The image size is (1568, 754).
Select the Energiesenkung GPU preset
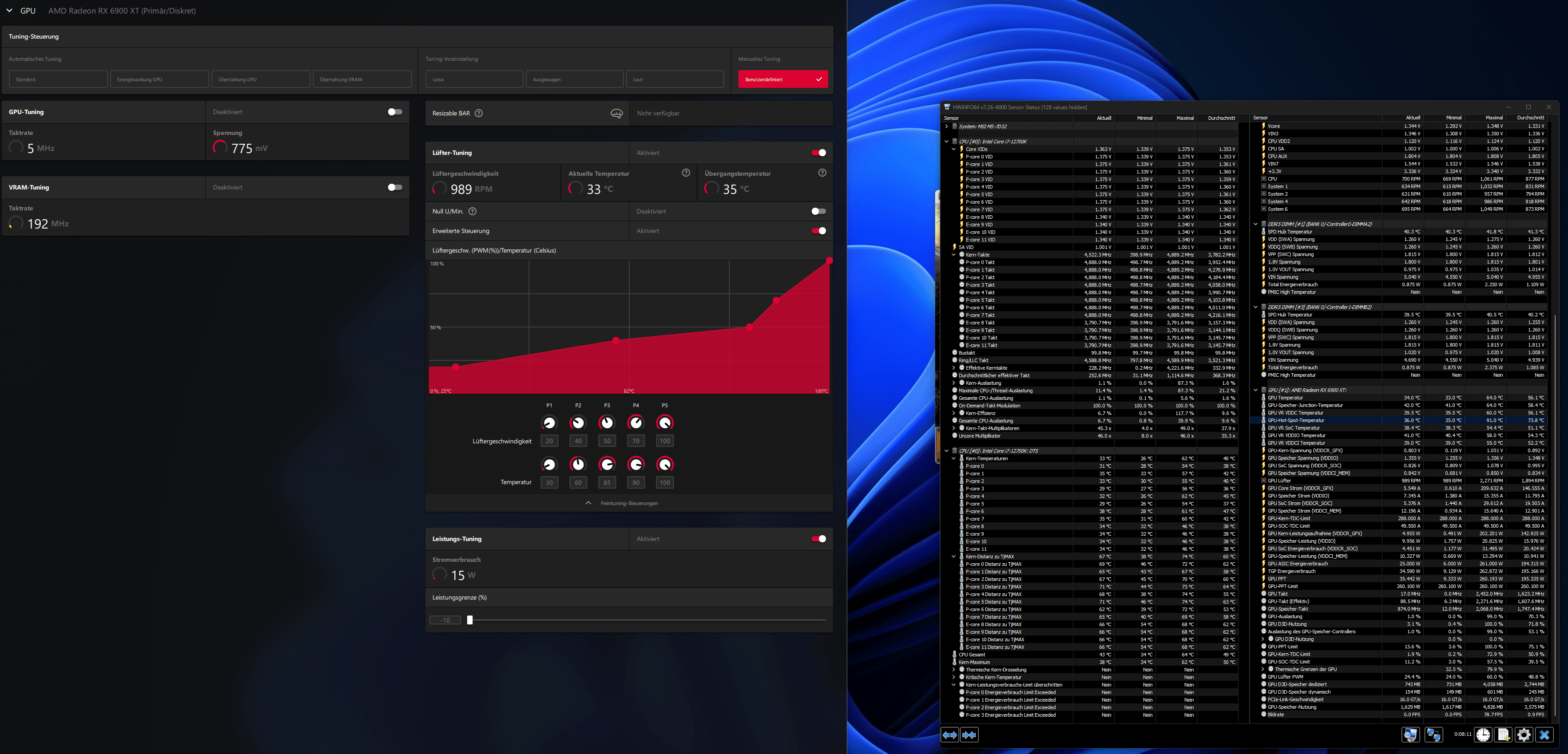159,79
